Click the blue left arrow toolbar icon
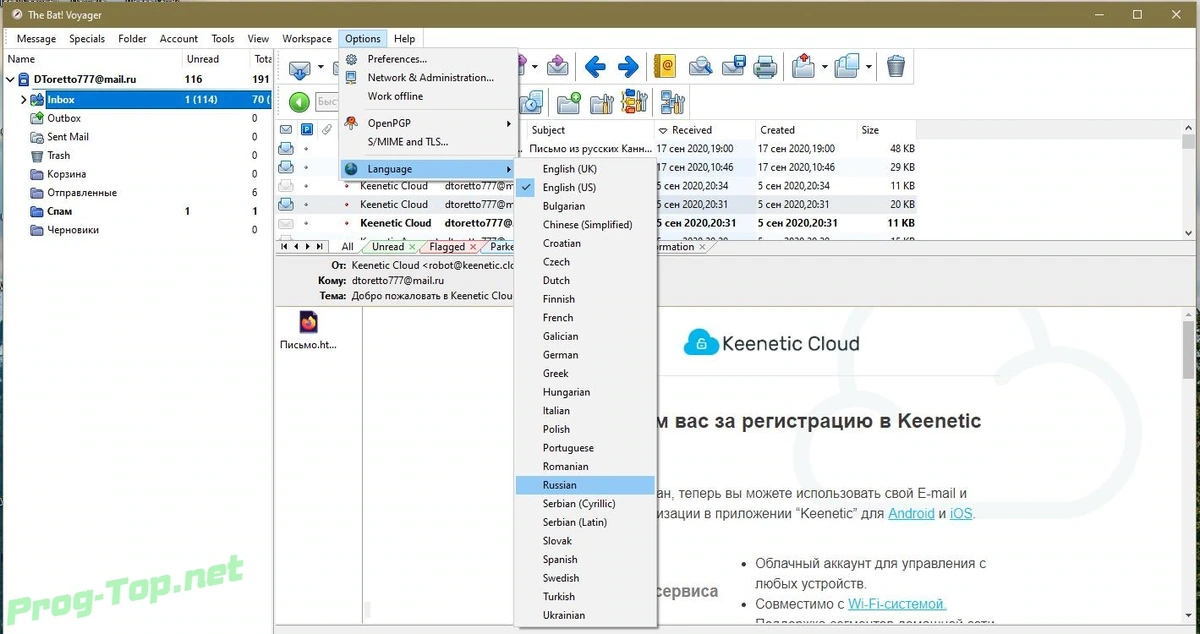 pos(595,67)
